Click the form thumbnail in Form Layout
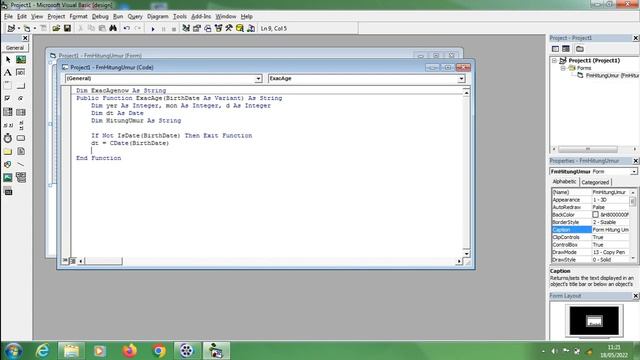 [x=594, y=321]
